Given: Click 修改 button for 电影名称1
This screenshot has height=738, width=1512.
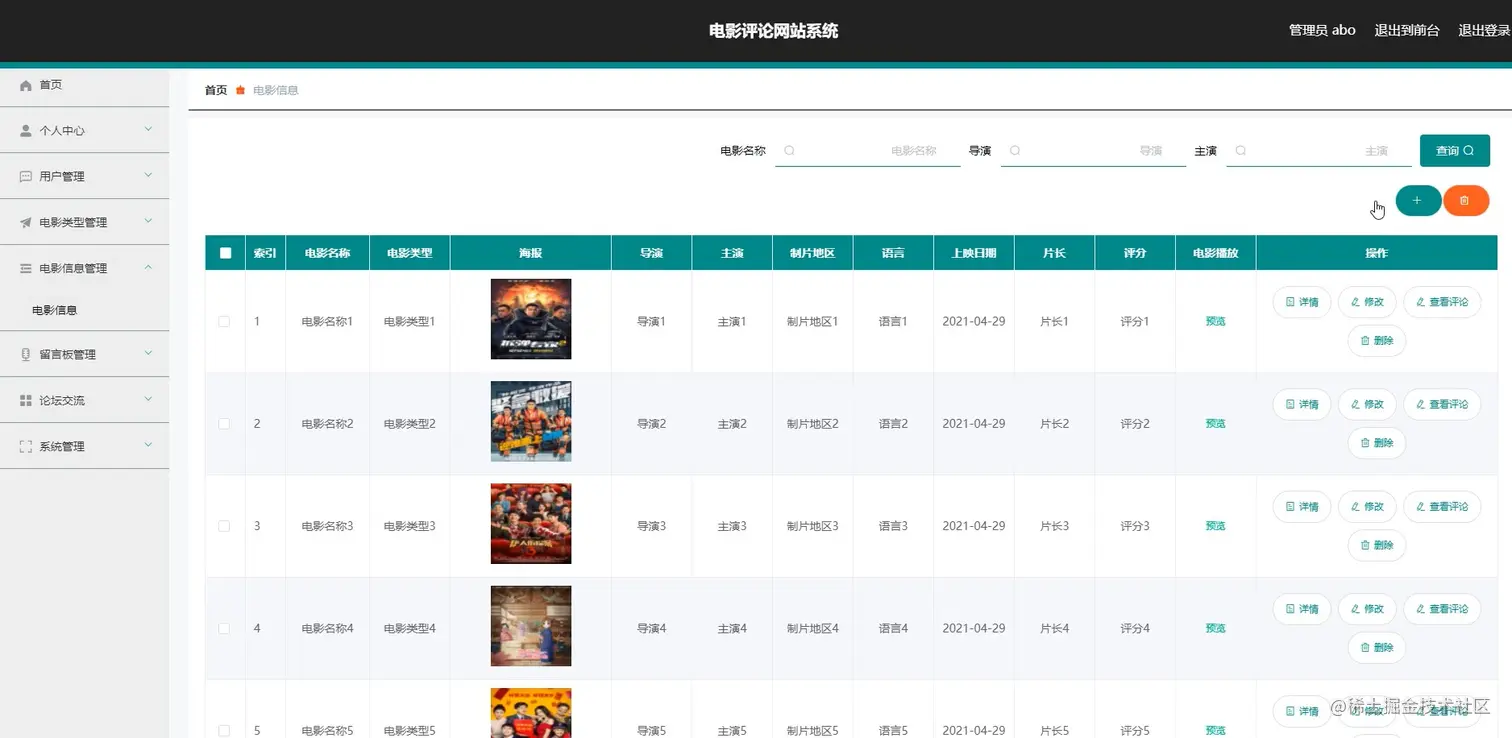Looking at the screenshot, I should pos(1367,302).
